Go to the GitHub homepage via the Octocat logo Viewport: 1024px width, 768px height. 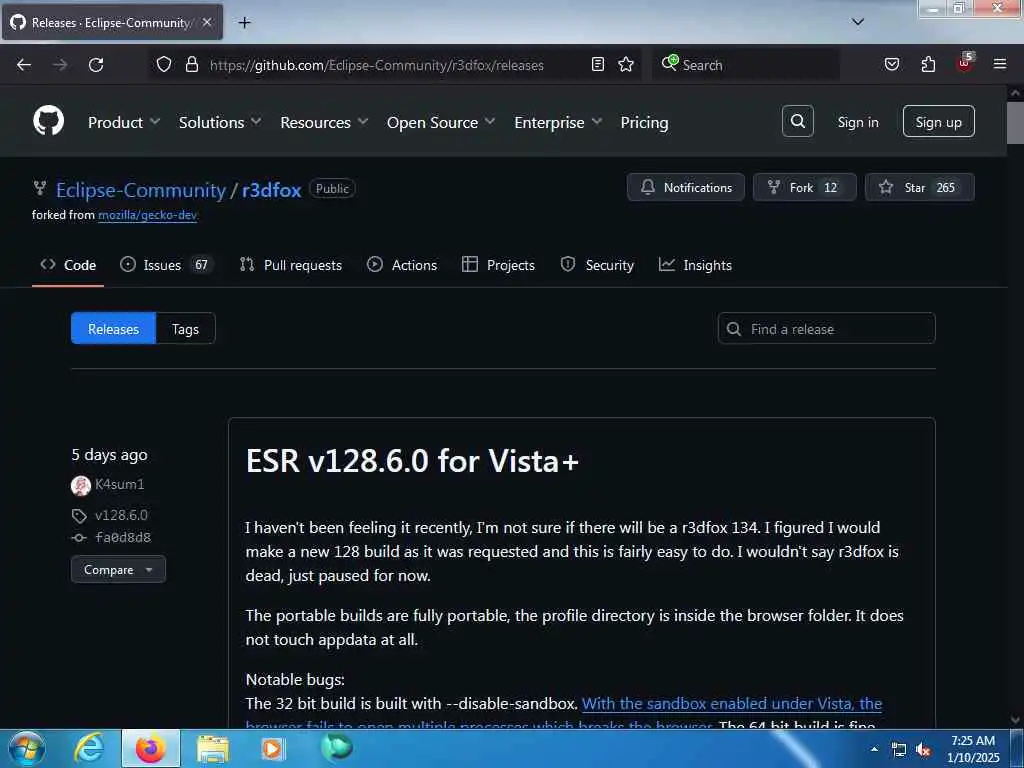click(x=49, y=120)
